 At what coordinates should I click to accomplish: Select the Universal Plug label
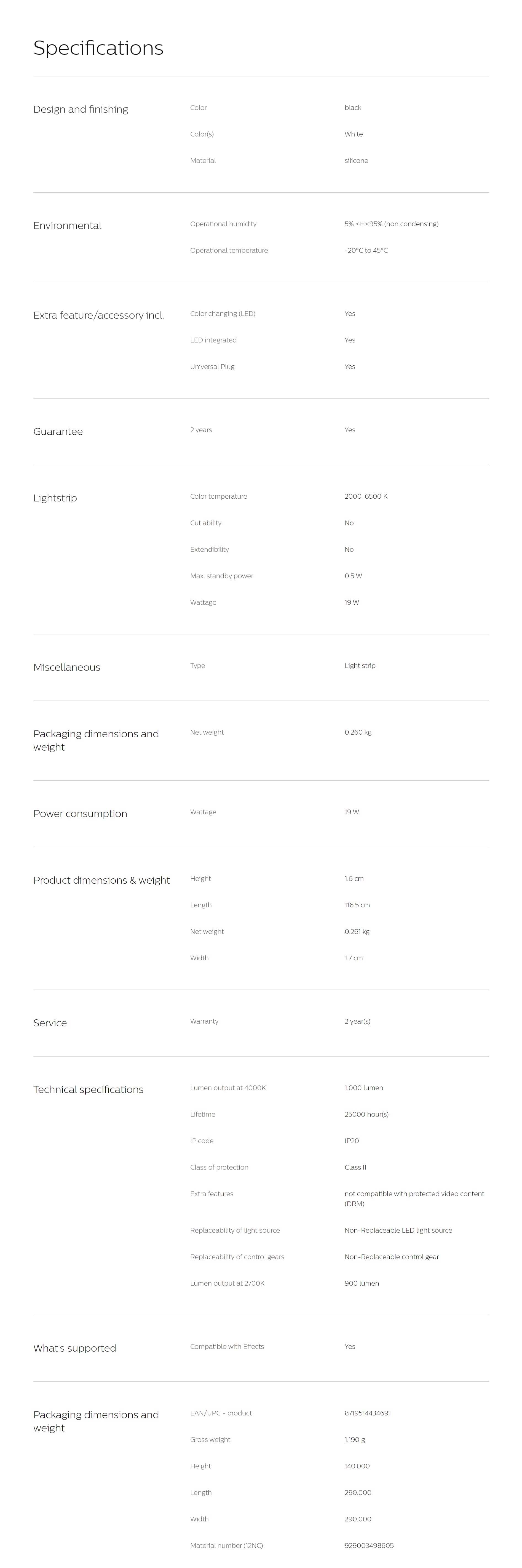click(212, 367)
